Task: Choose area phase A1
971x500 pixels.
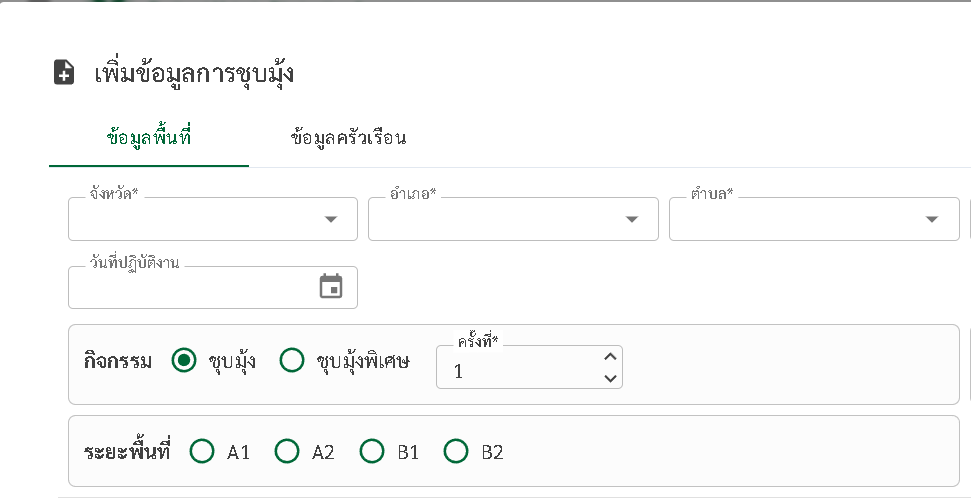Action: [x=202, y=451]
